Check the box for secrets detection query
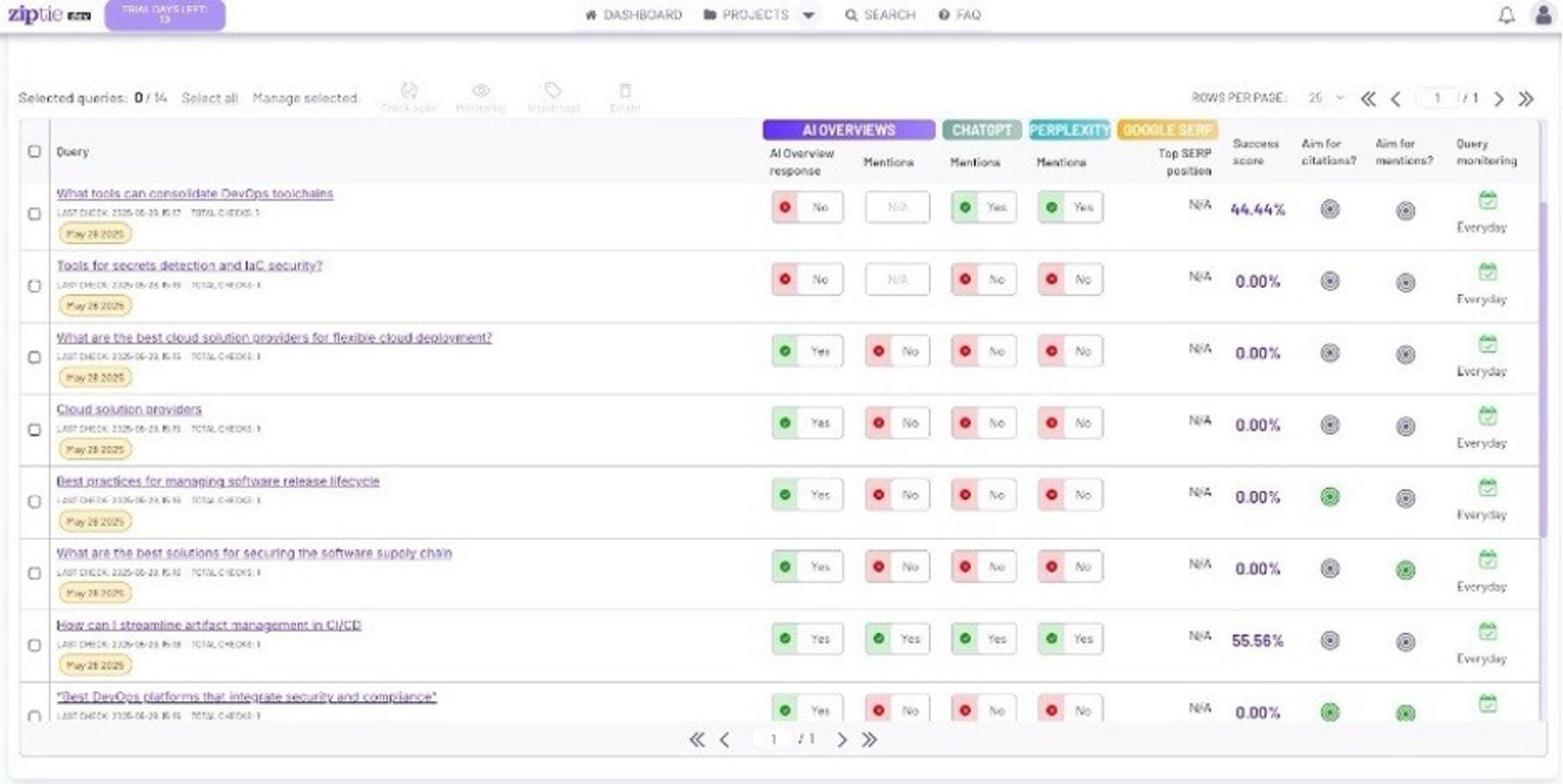This screenshot has height=784, width=1563. coord(34,286)
